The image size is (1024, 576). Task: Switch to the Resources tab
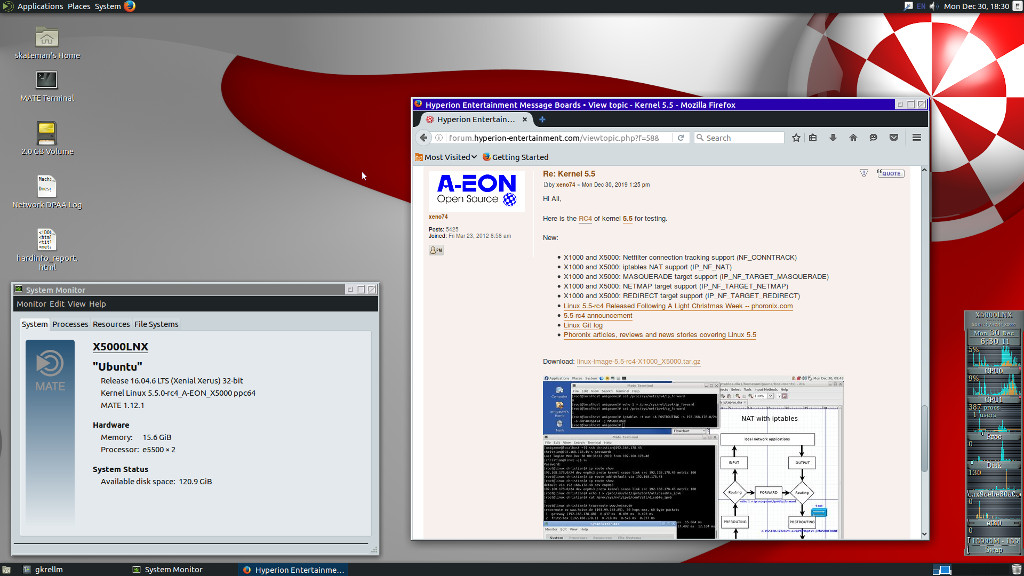(x=111, y=324)
